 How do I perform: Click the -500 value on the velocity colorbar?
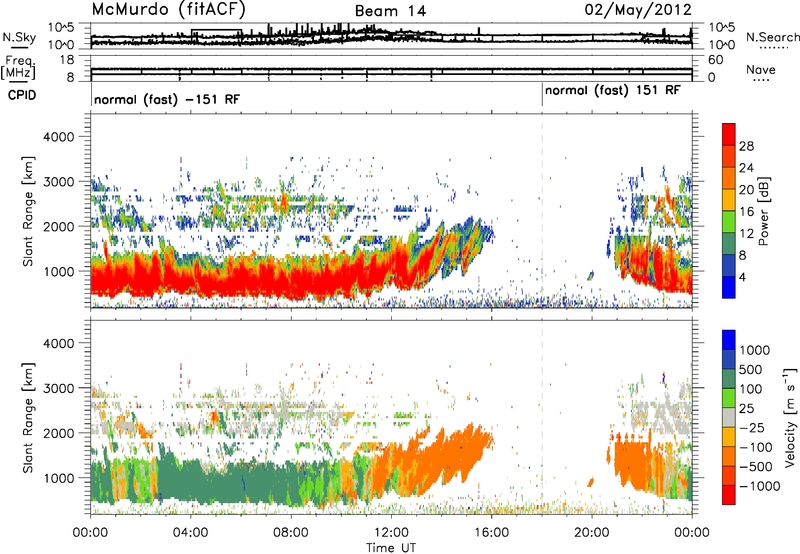[758, 467]
